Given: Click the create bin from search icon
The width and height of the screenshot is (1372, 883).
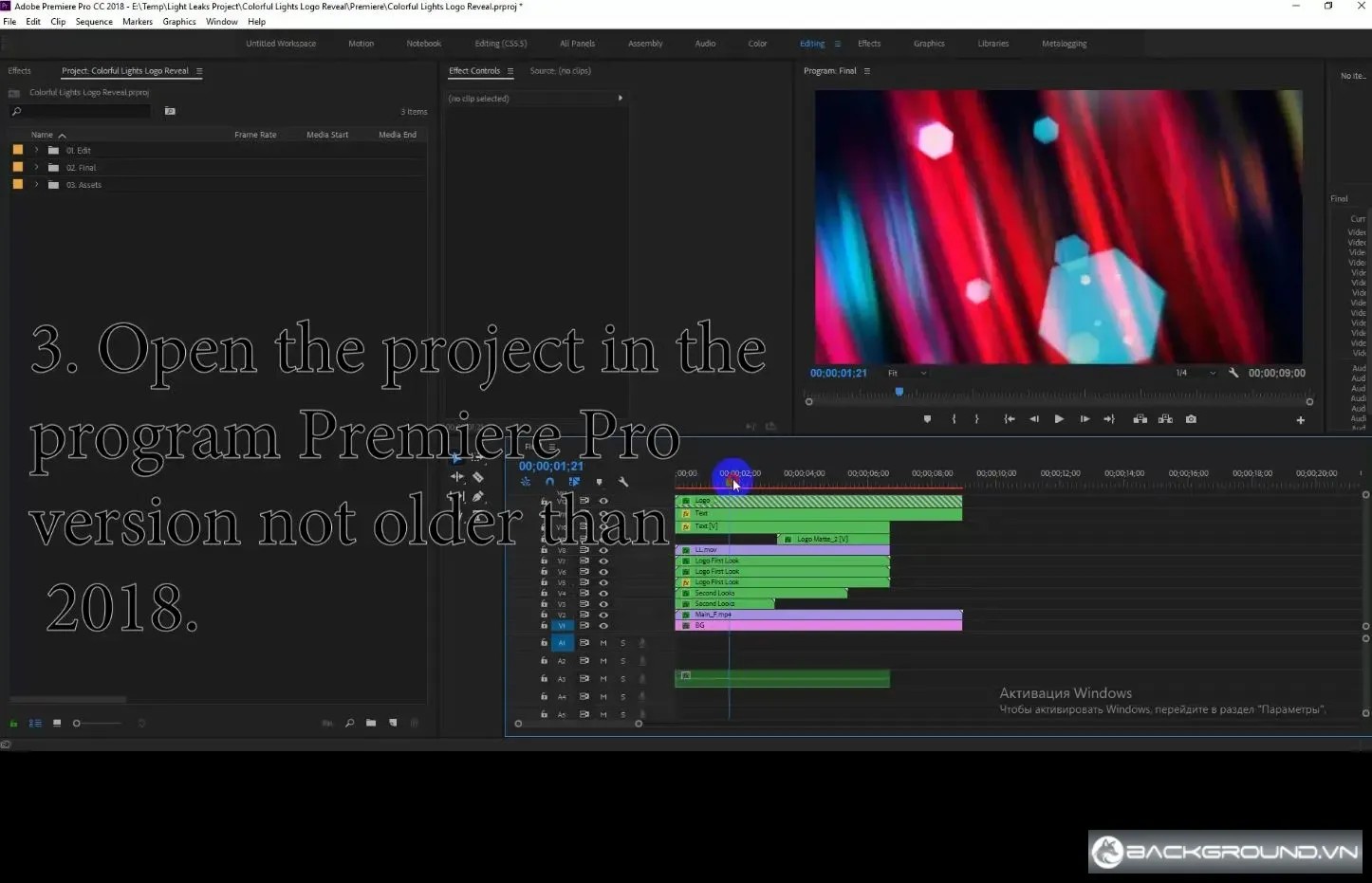Looking at the screenshot, I should click(170, 111).
